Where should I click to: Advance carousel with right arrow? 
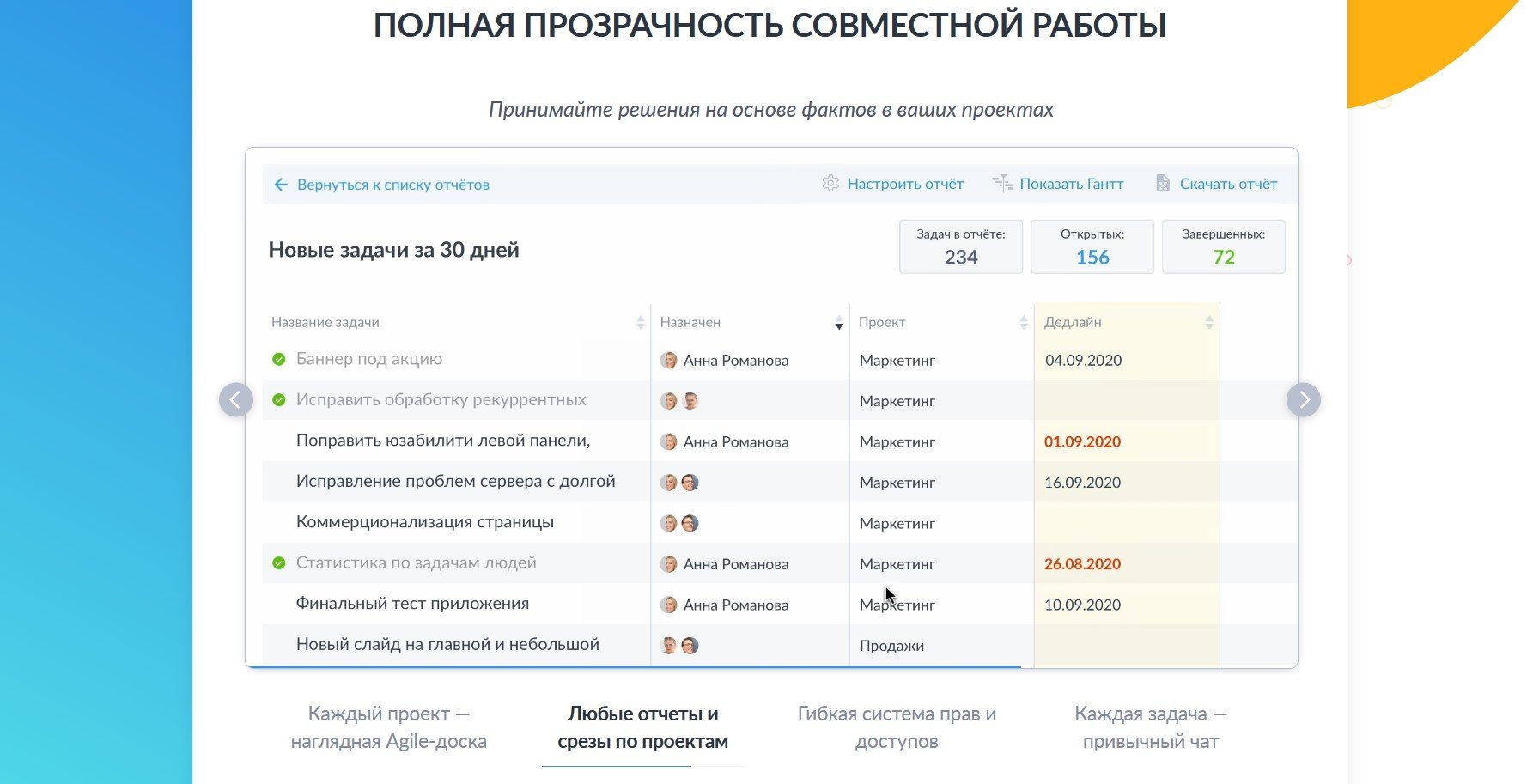click(x=1303, y=400)
